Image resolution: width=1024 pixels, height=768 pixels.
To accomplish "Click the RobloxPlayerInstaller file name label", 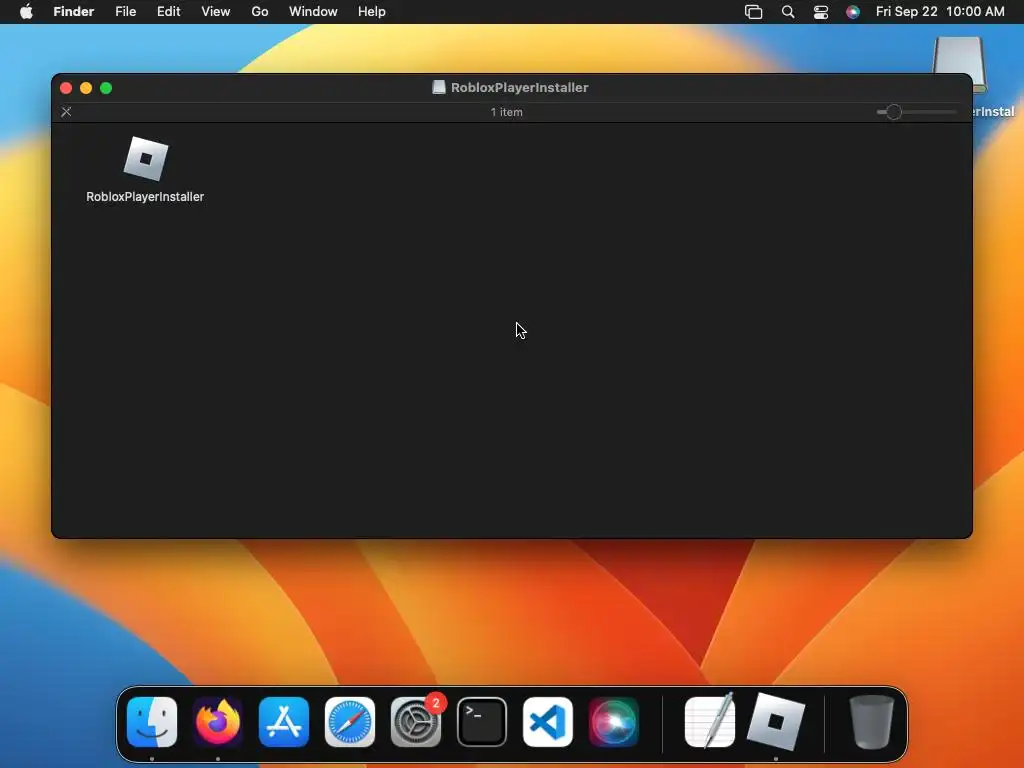I will (145, 197).
